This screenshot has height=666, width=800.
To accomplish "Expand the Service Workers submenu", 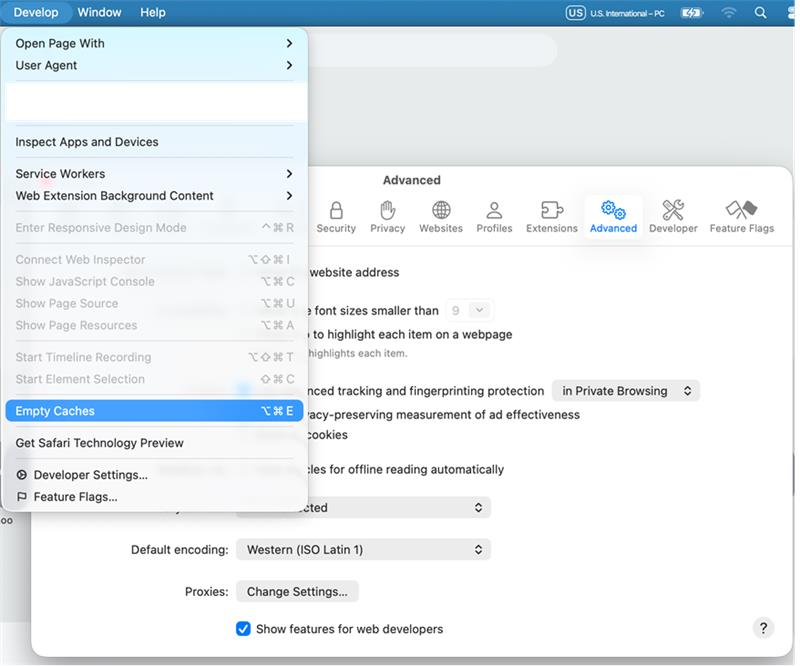I will pos(154,174).
